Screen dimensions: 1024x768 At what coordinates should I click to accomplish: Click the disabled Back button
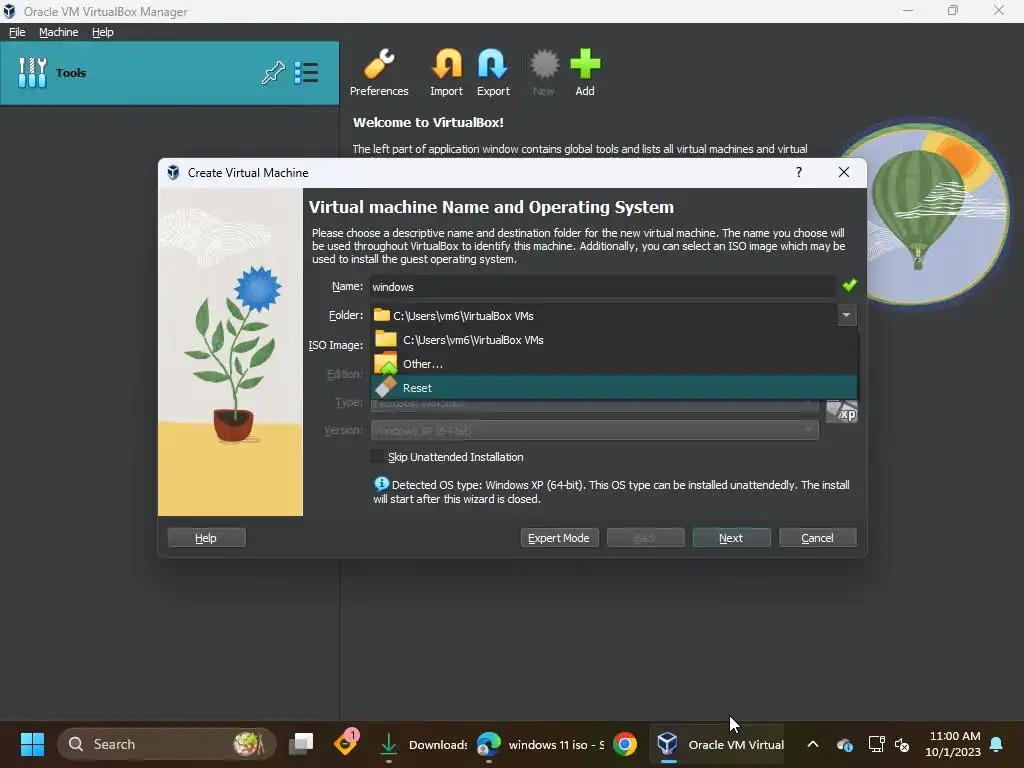[645, 537]
